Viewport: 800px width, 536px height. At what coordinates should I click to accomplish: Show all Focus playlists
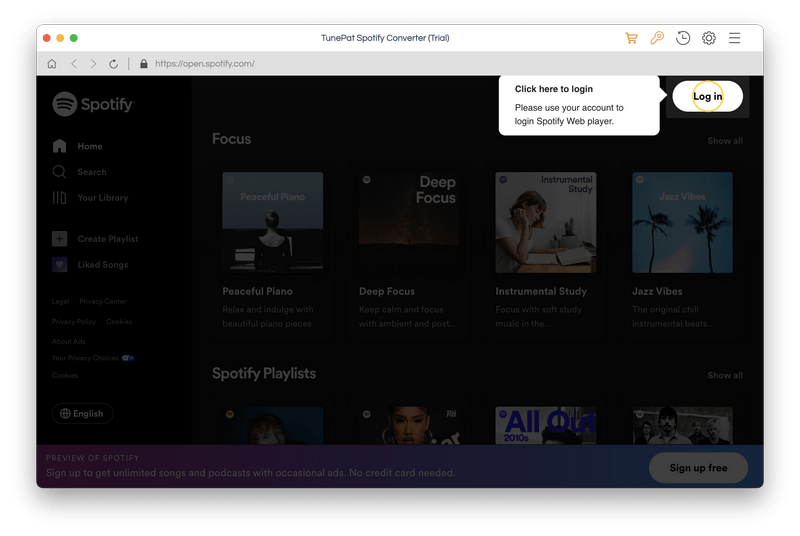click(x=724, y=141)
